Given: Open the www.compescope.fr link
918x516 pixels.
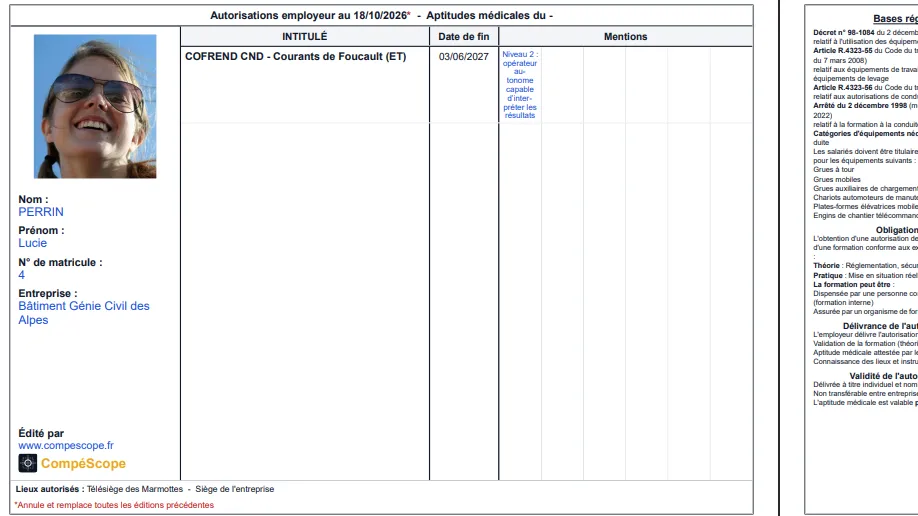Looking at the screenshot, I should click(66, 446).
